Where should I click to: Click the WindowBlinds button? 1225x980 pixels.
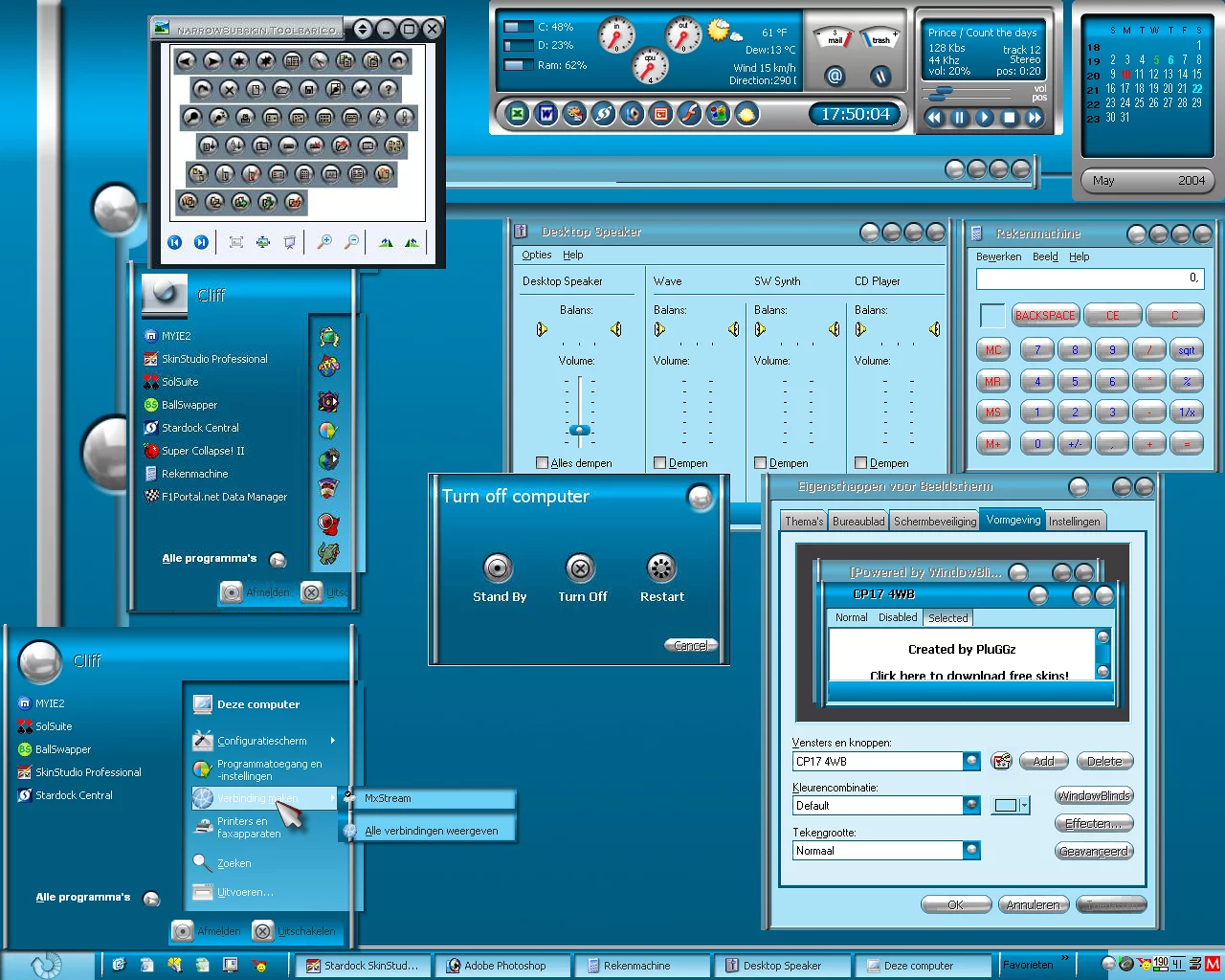tap(1094, 796)
